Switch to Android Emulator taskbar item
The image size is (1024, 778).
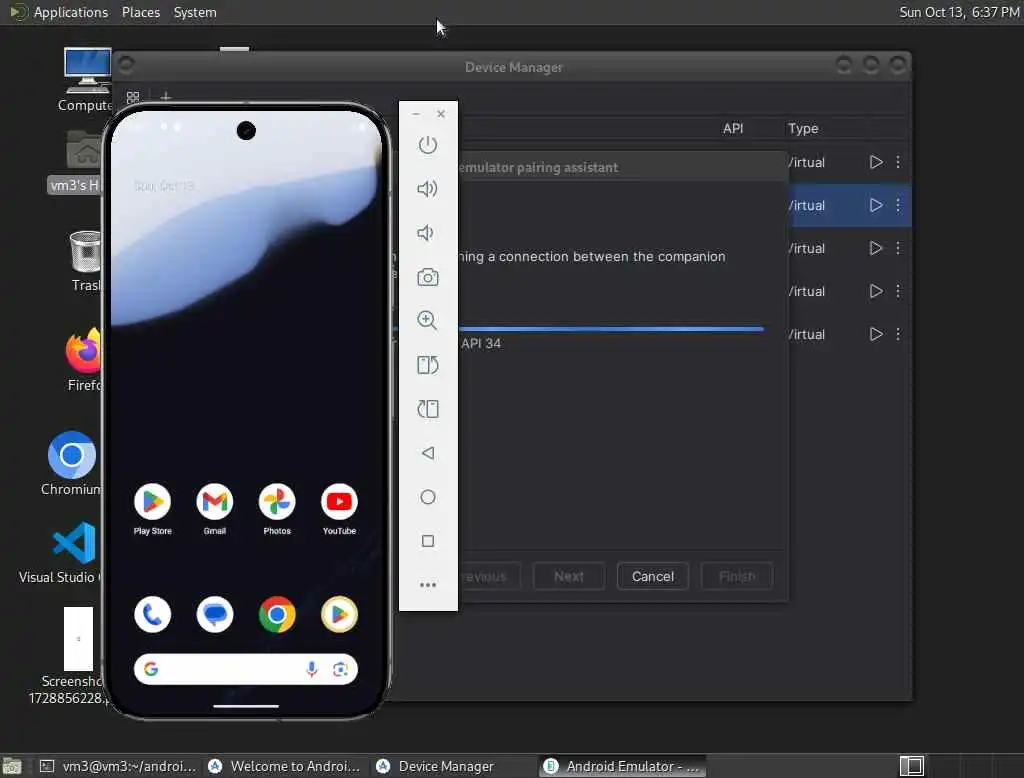(622, 766)
